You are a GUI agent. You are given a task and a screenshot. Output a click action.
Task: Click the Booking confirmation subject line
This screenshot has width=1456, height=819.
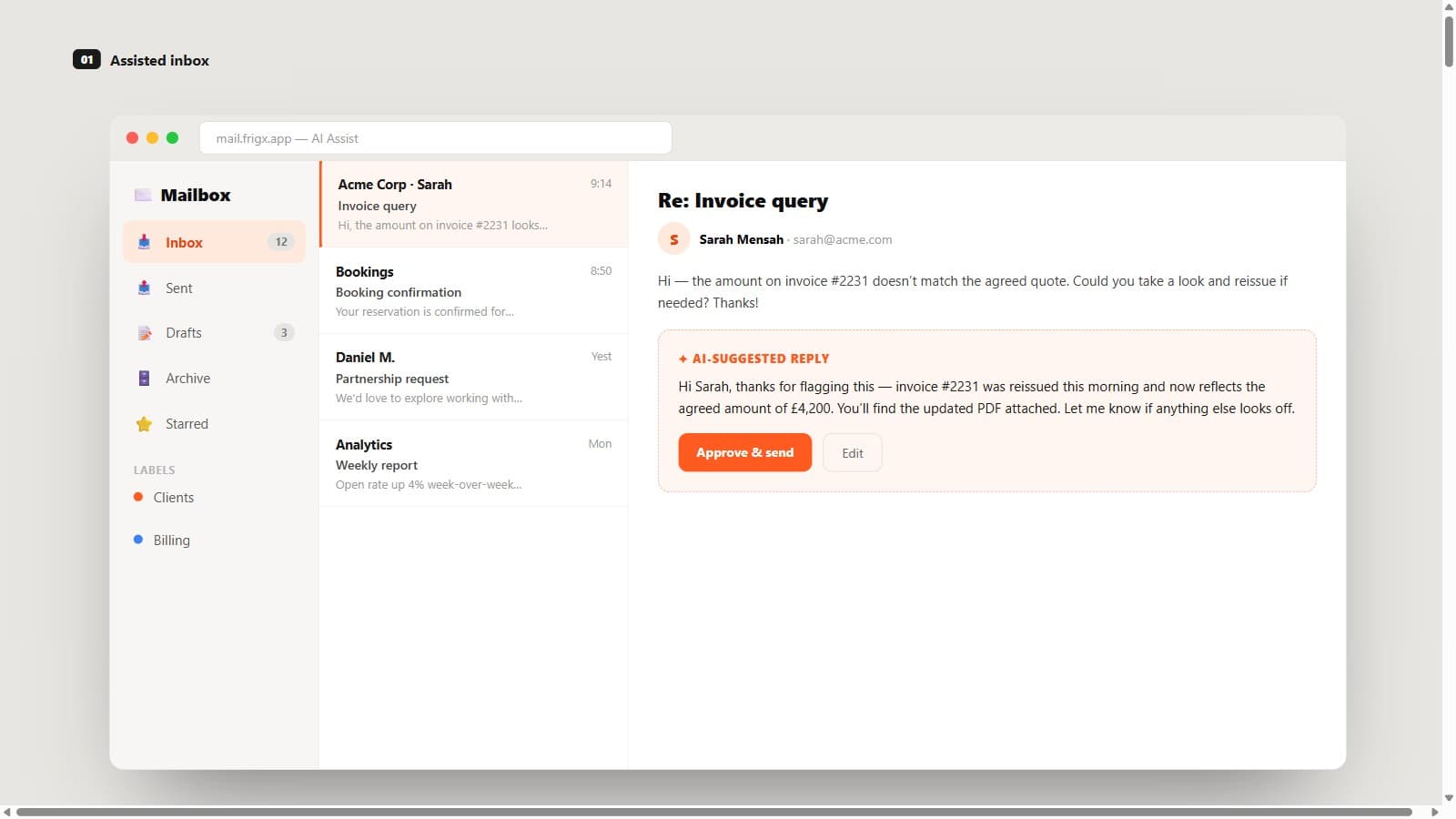point(399,292)
